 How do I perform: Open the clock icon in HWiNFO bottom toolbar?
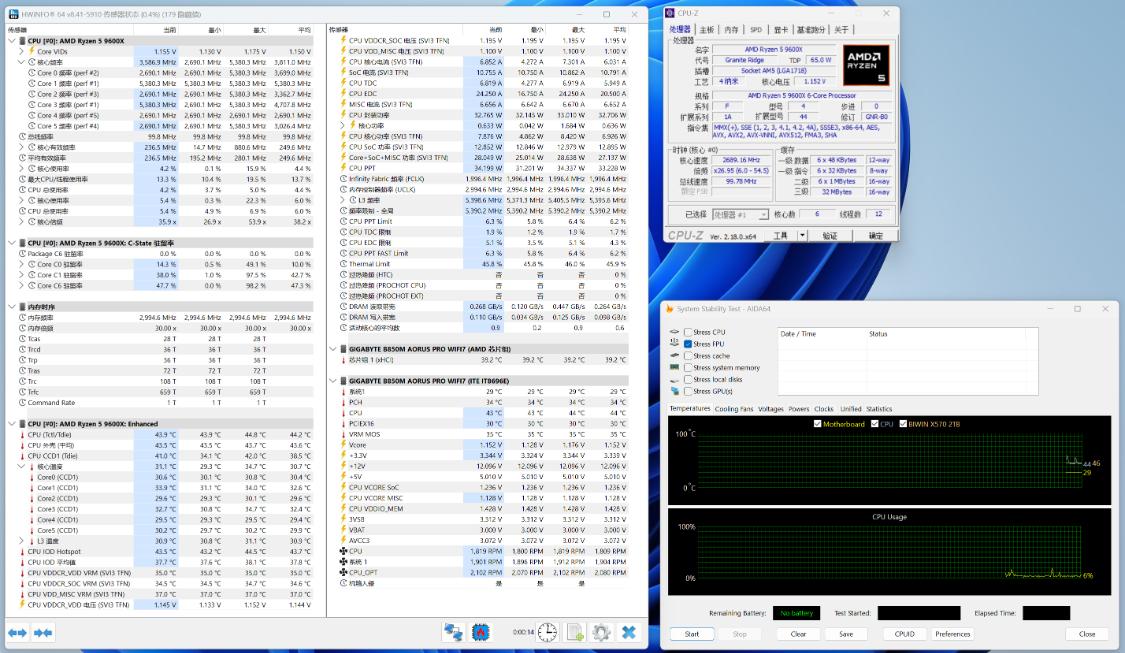click(x=546, y=632)
